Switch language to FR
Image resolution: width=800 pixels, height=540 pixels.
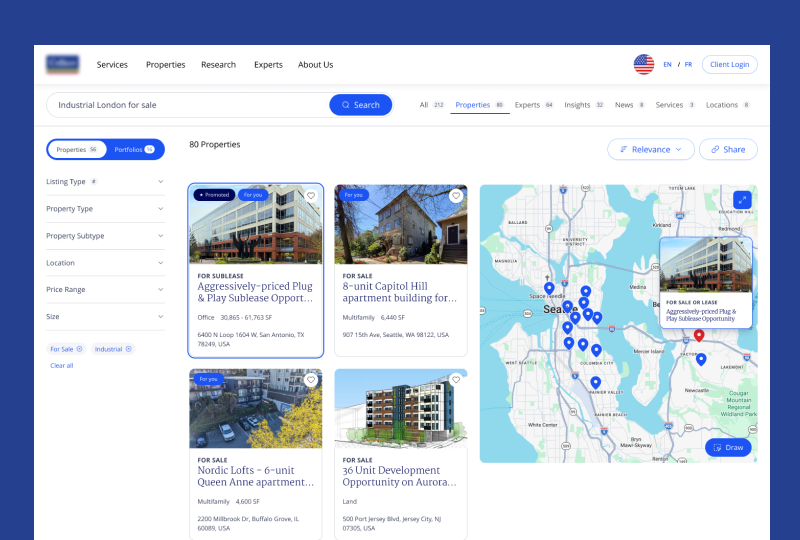click(688, 64)
